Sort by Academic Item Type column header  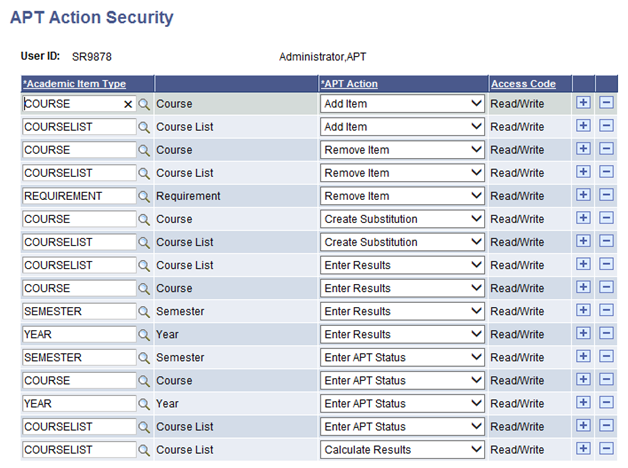[74, 83]
